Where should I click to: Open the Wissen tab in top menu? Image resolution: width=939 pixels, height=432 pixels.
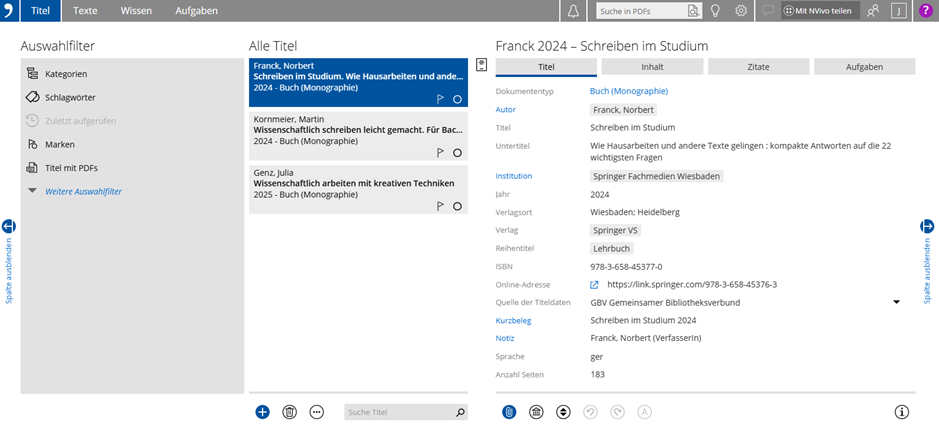click(x=136, y=11)
